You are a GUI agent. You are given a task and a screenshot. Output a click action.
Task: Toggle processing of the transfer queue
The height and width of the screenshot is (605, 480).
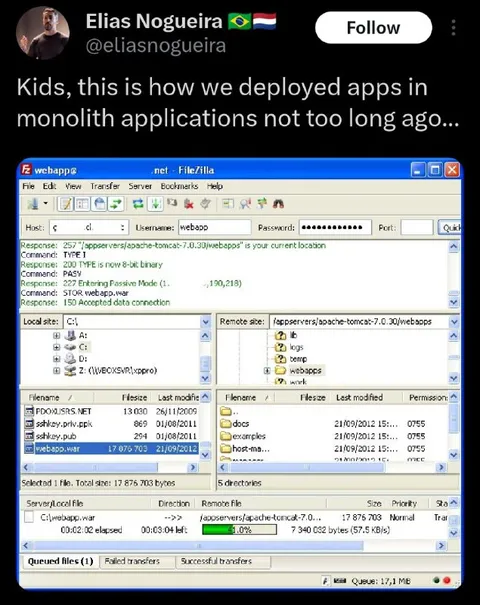click(x=155, y=204)
